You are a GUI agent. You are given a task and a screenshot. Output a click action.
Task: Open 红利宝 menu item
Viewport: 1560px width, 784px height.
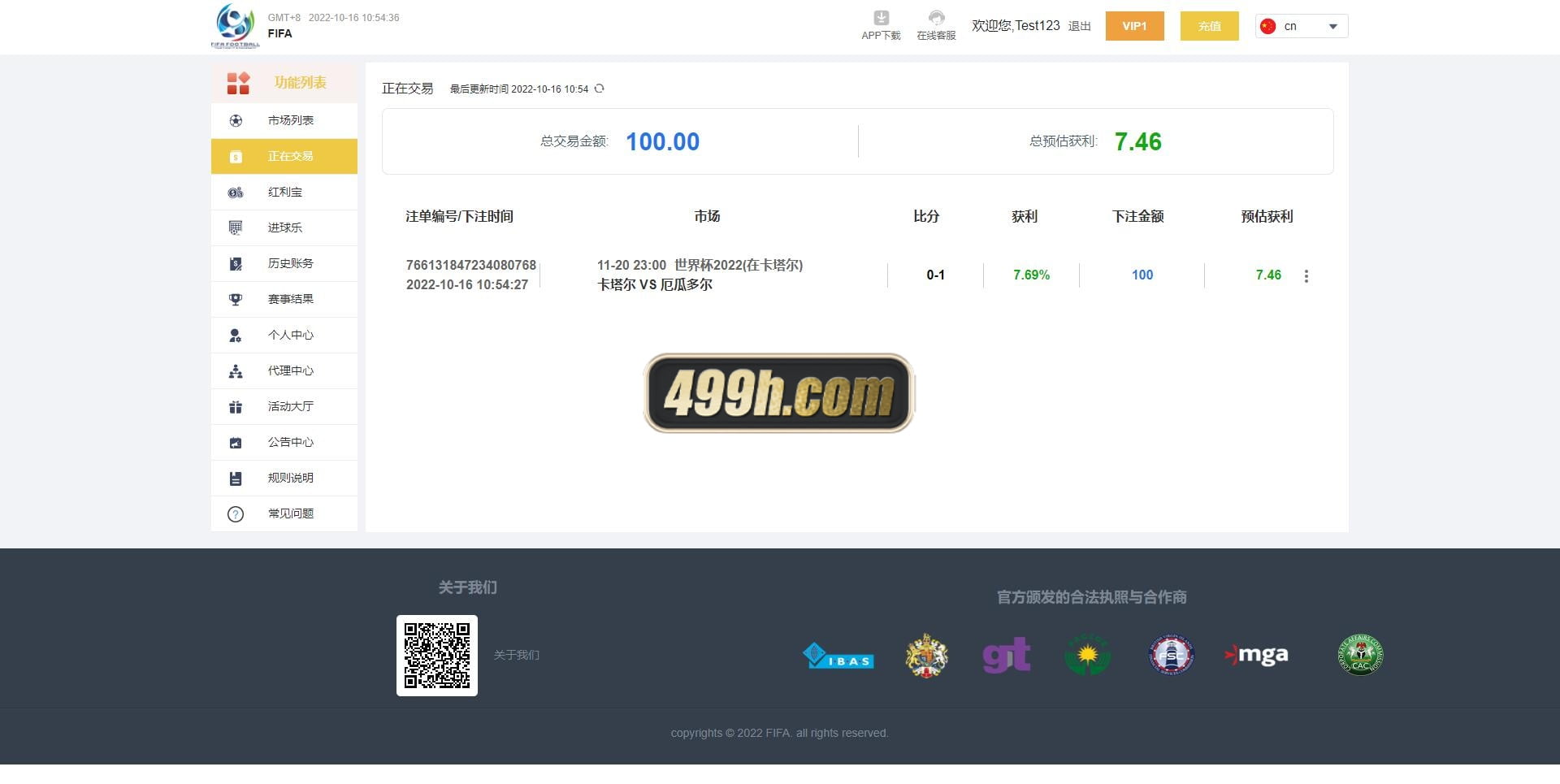[x=284, y=192]
